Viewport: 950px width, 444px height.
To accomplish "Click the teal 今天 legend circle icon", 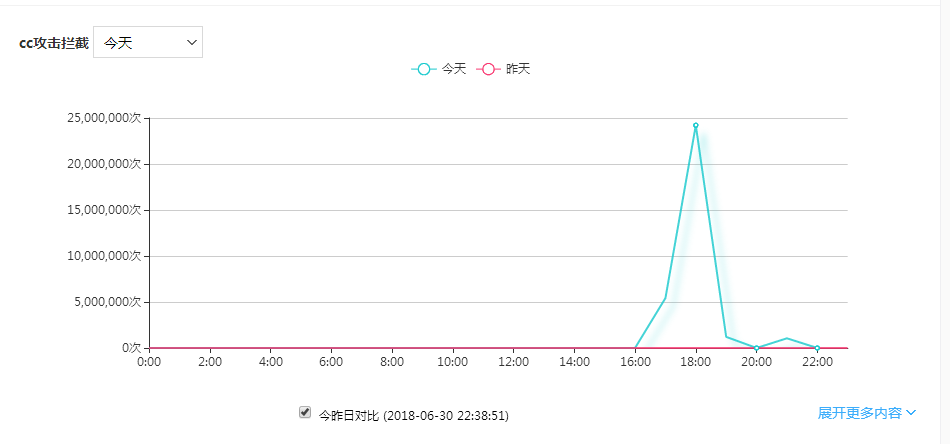I will pos(424,69).
